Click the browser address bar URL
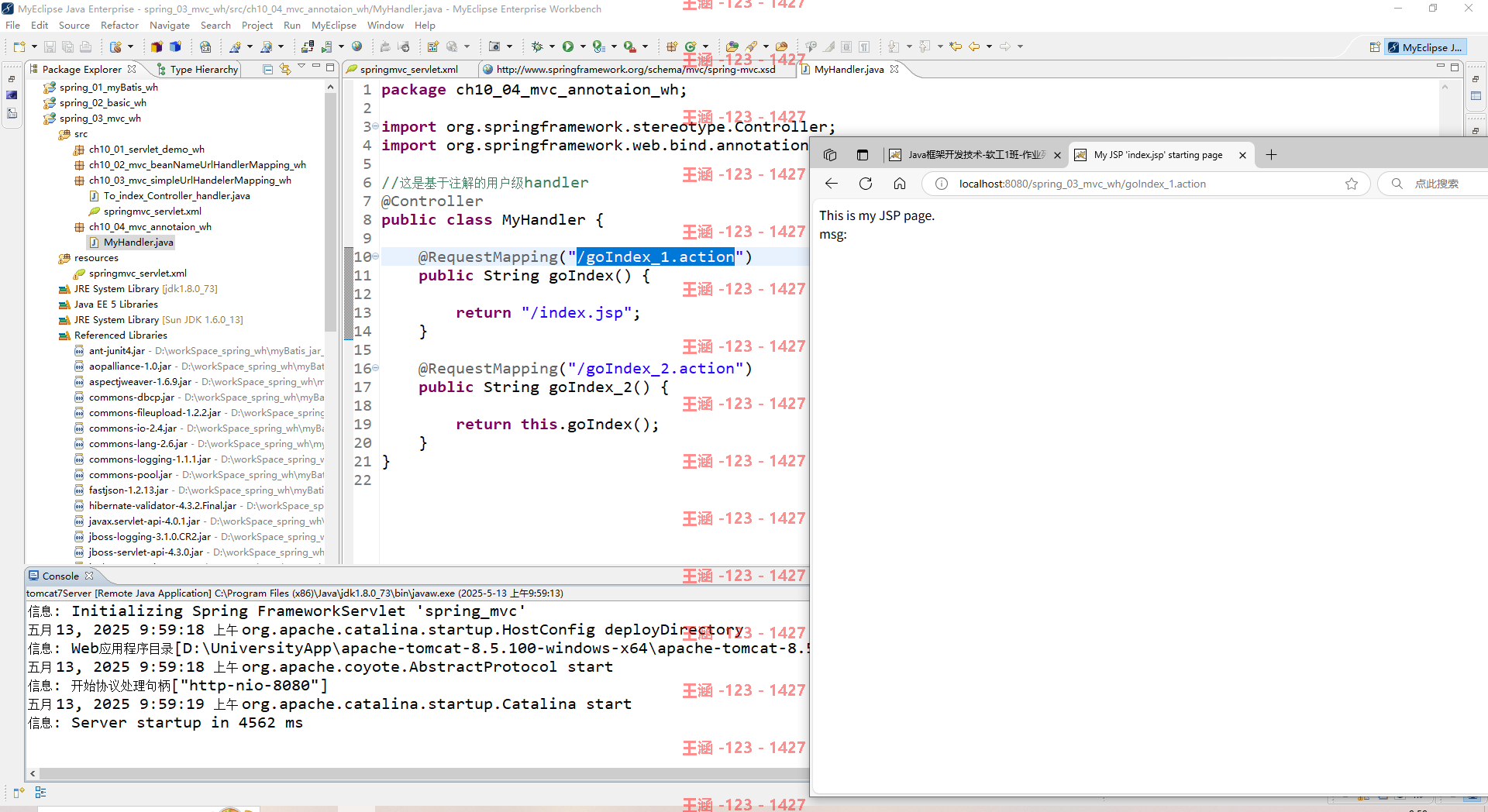 [x=1082, y=184]
